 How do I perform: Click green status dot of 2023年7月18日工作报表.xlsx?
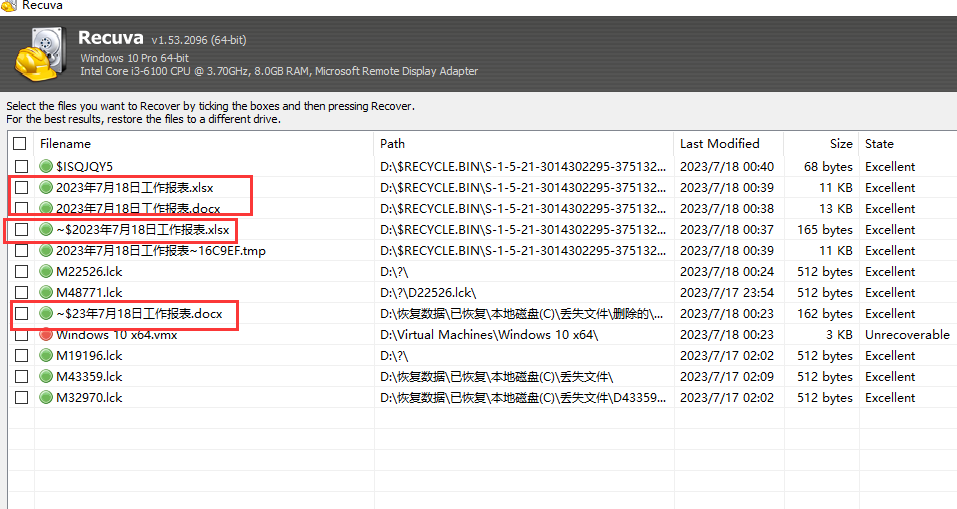click(x=46, y=187)
